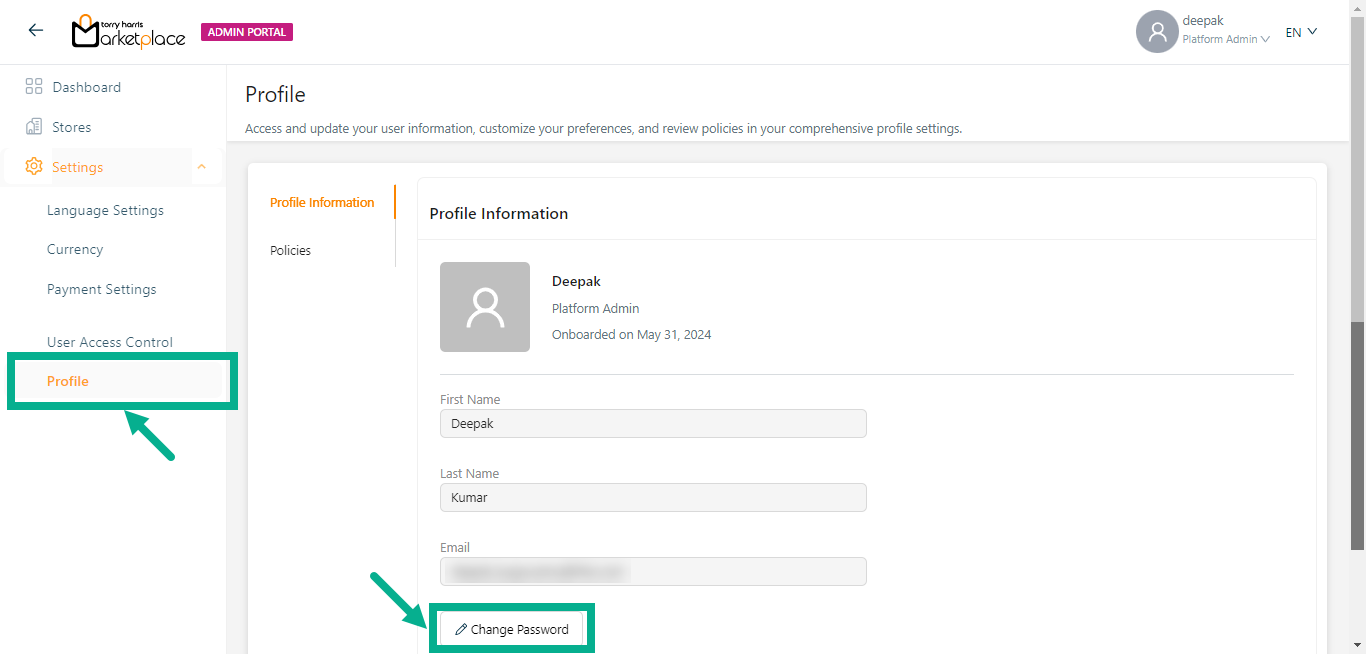Click the pencil icon on Change Password
Screen dimensions: 1366x654
461,630
